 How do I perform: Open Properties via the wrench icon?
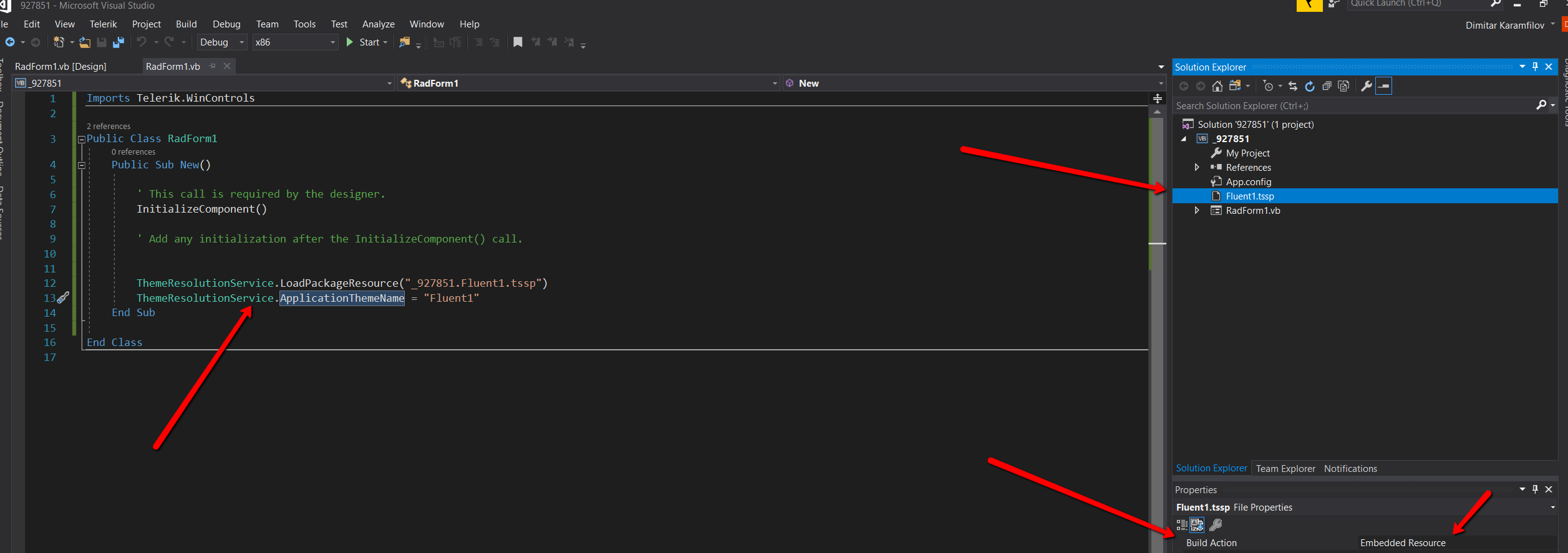point(1366,86)
